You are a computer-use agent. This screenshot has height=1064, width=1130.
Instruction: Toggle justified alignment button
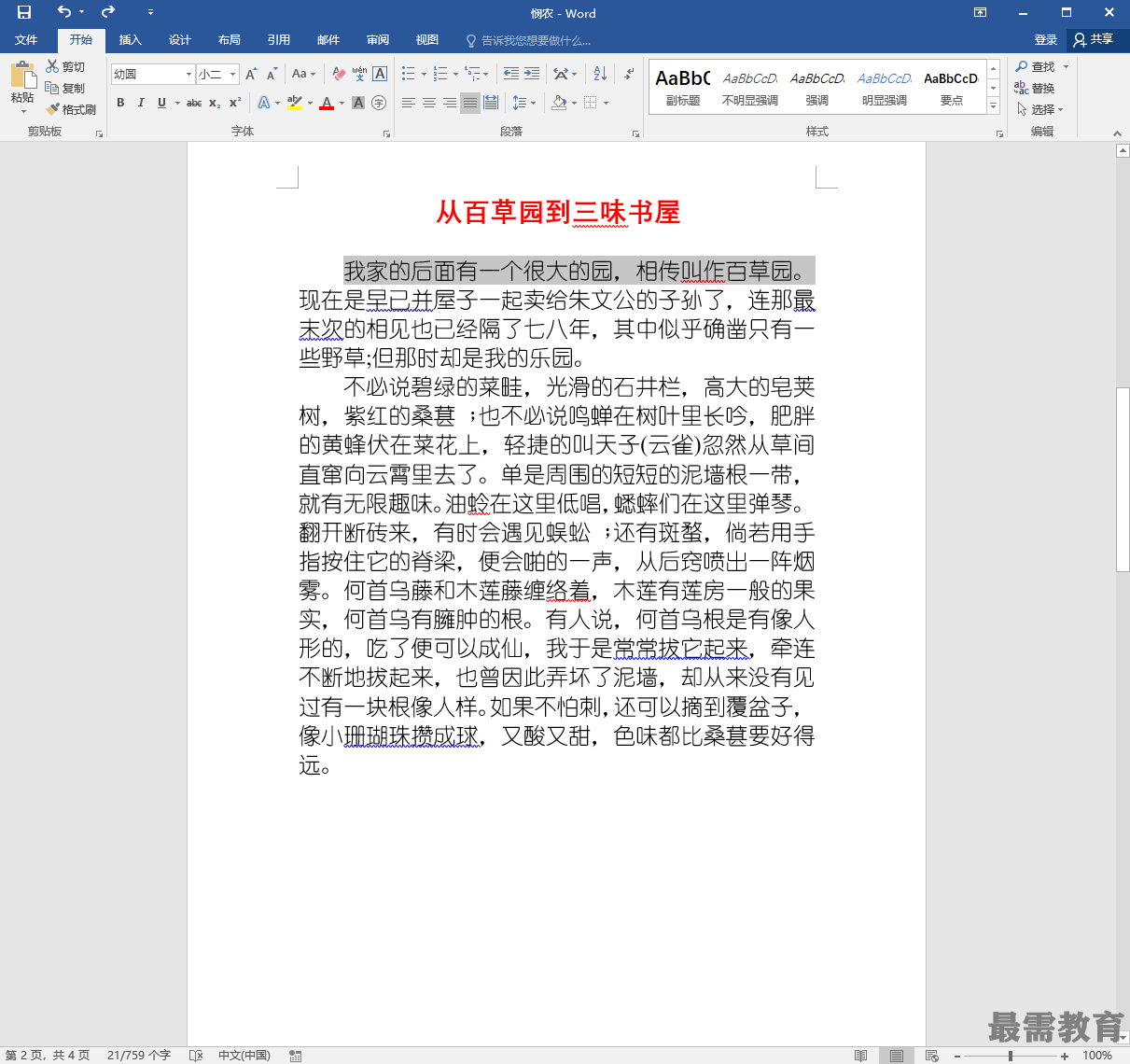(470, 103)
